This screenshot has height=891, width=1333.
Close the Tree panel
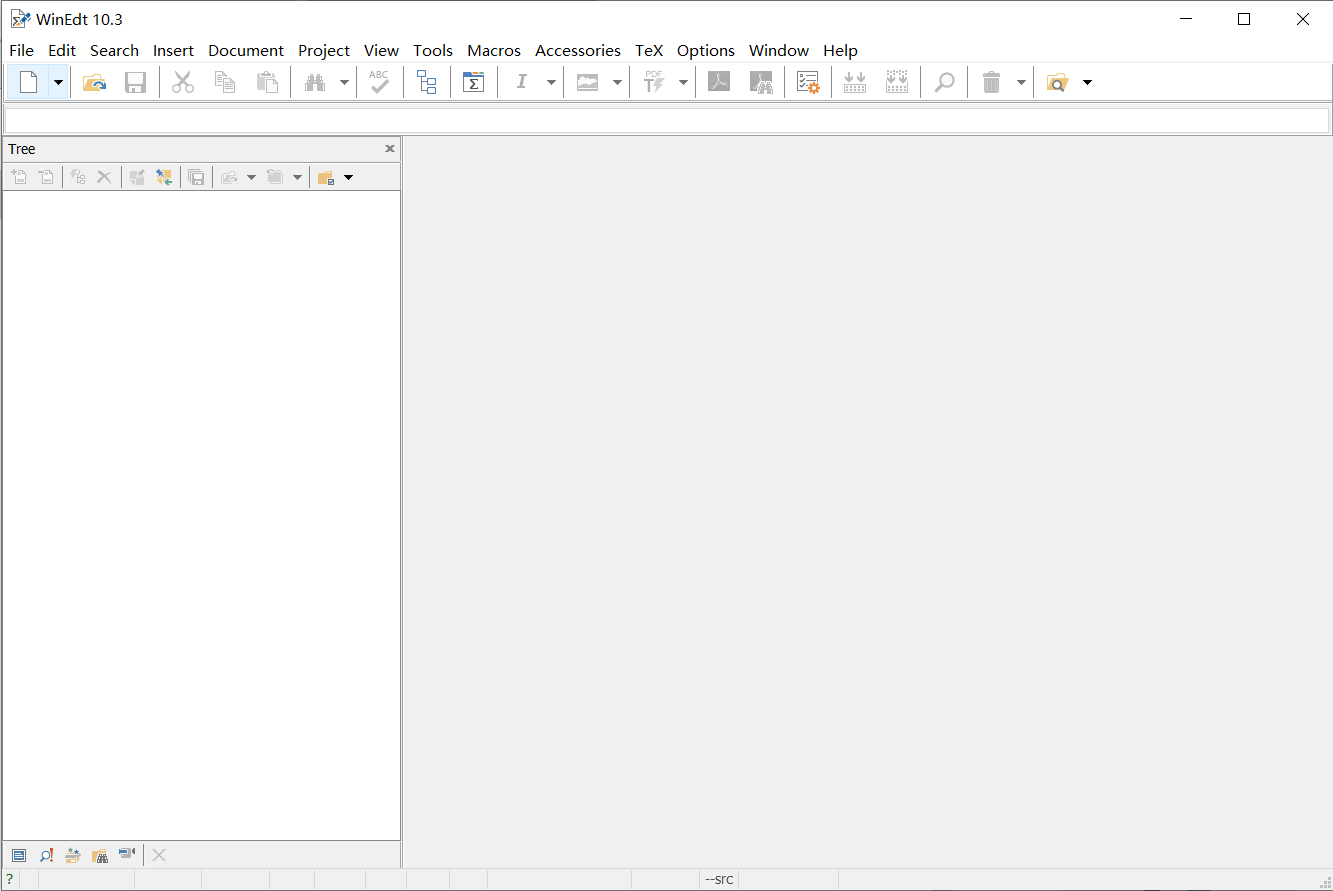point(390,149)
